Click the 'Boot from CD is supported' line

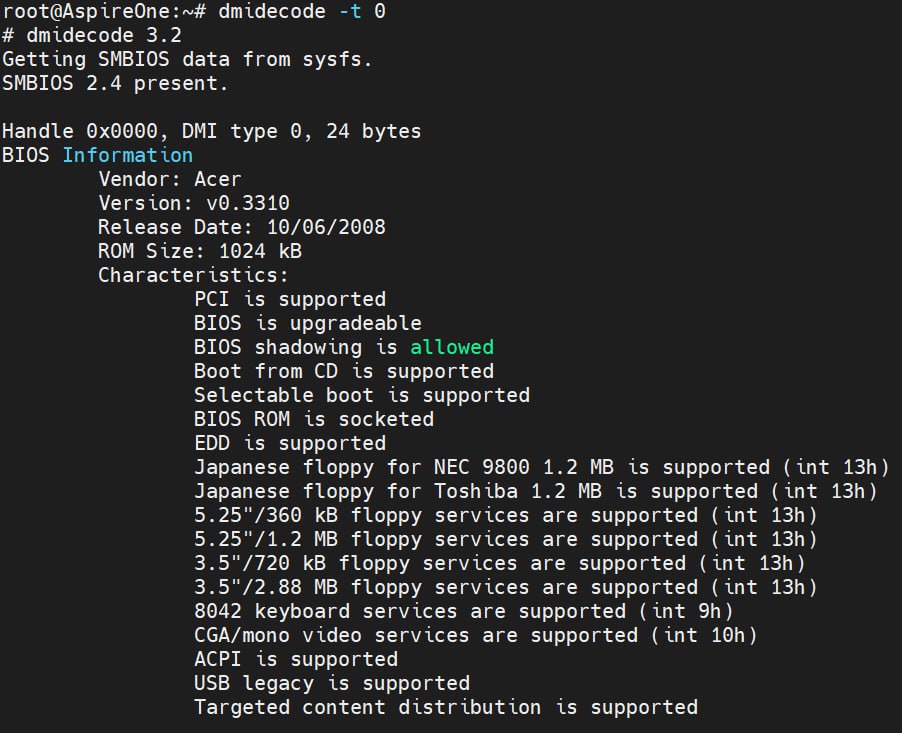(343, 371)
